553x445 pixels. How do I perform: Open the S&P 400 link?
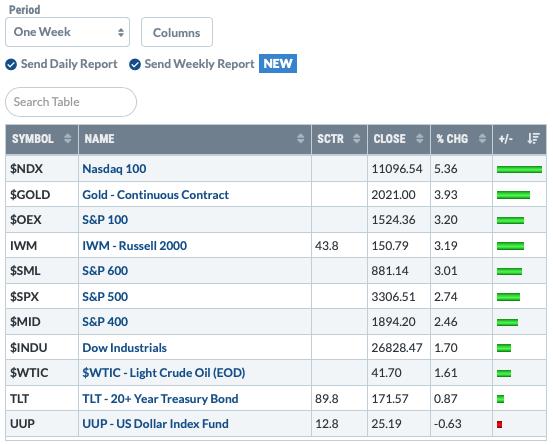(x=105, y=322)
